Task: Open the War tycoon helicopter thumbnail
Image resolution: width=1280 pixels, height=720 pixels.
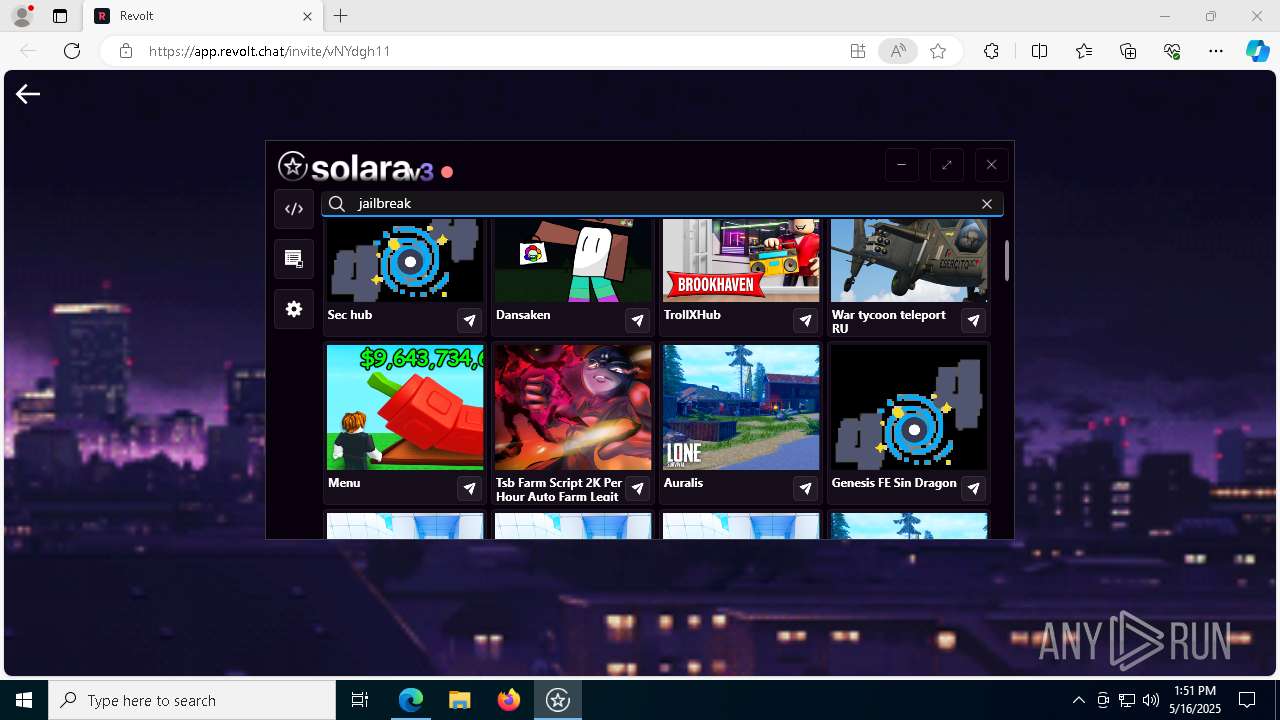Action: click(909, 261)
